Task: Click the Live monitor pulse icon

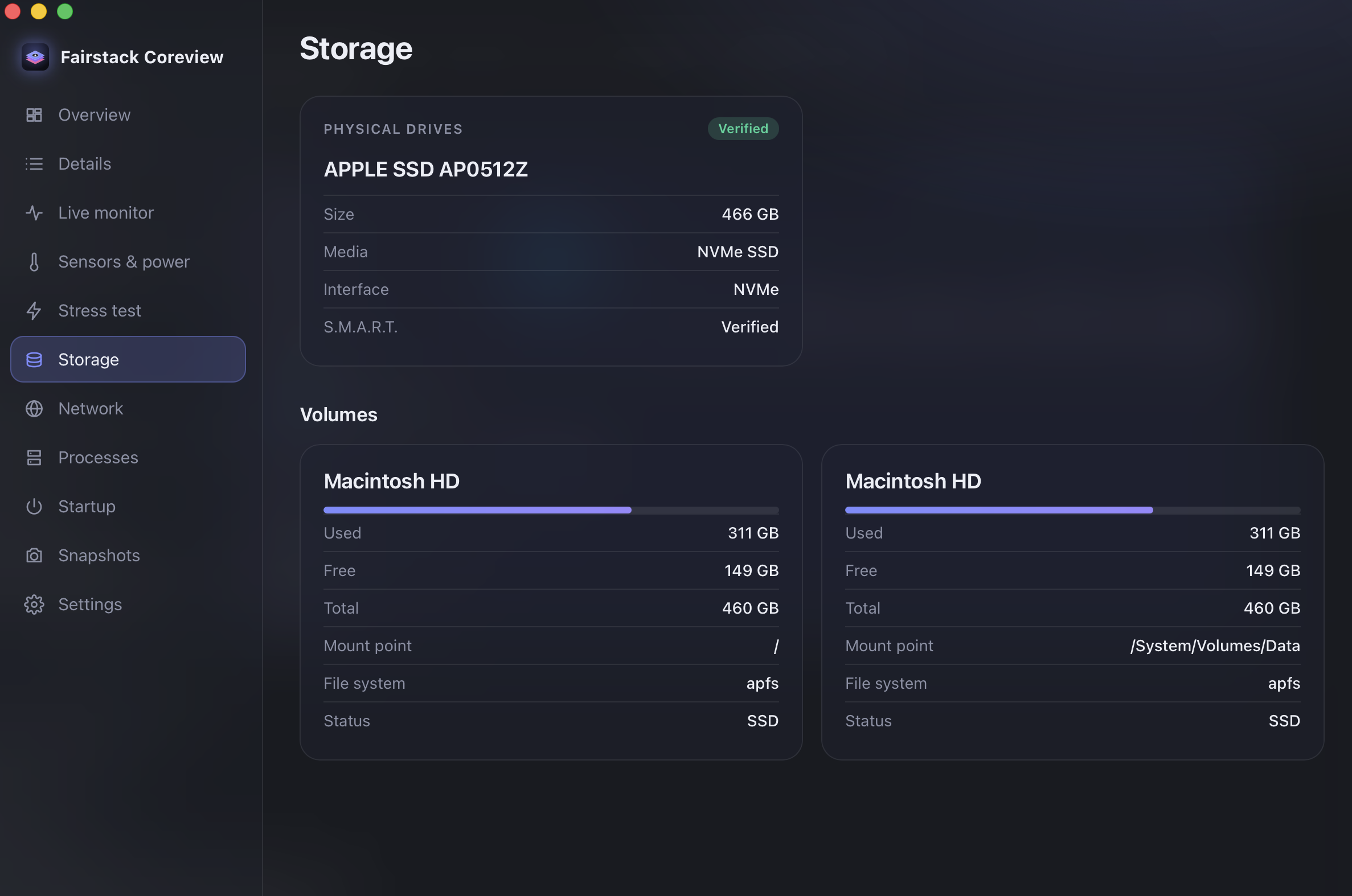Action: pos(34,212)
